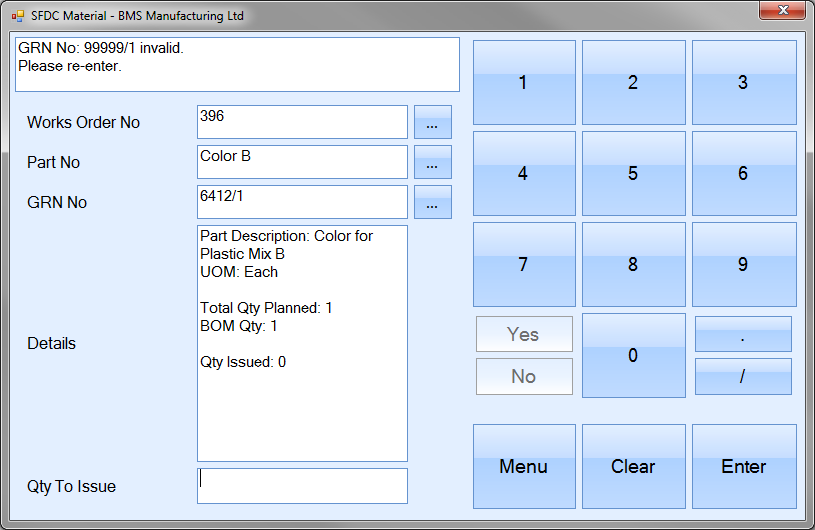Click 'Total Qty Planned: 1' text
Image resolution: width=815 pixels, height=530 pixels.
(266, 308)
